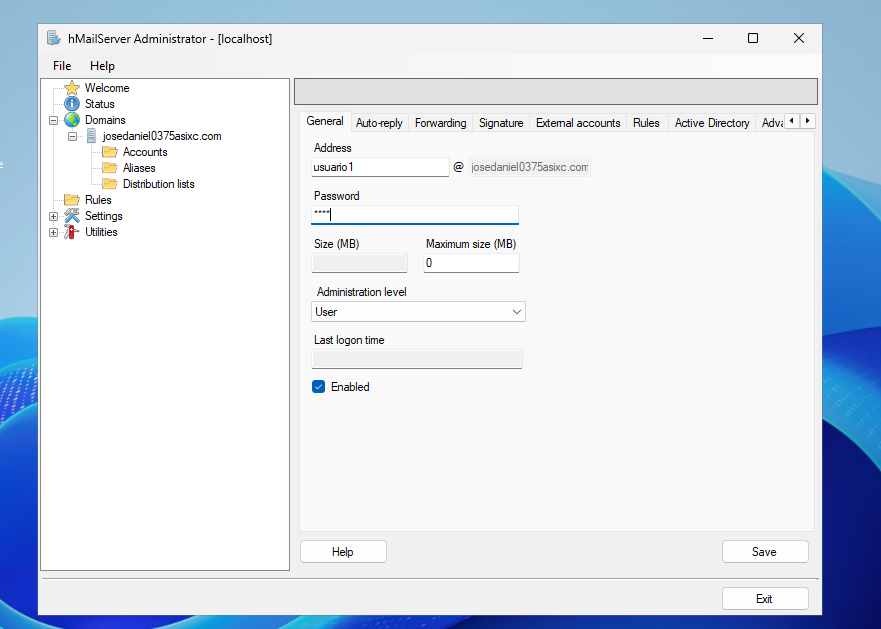881x629 pixels.
Task: Switch to the Rules tab
Action: pyautogui.click(x=646, y=123)
